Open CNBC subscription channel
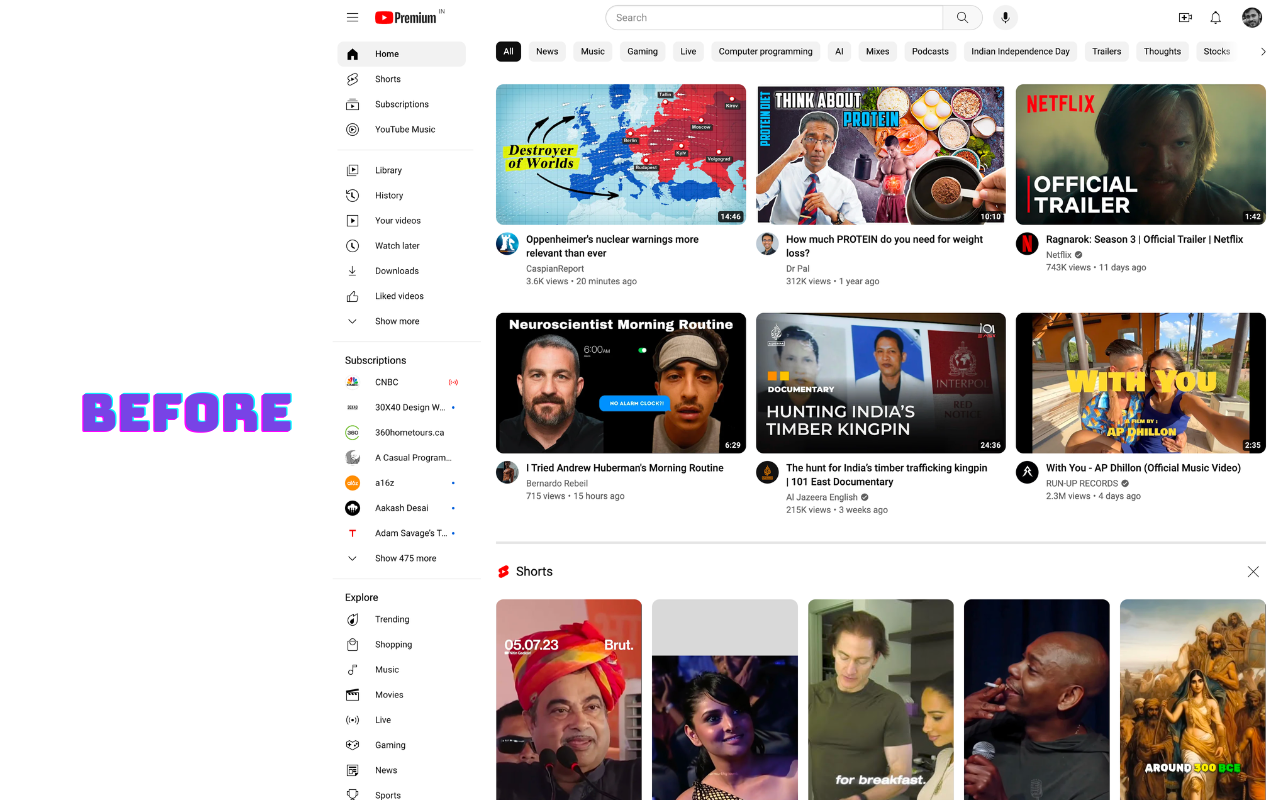The width and height of the screenshot is (1280, 800). [401, 382]
